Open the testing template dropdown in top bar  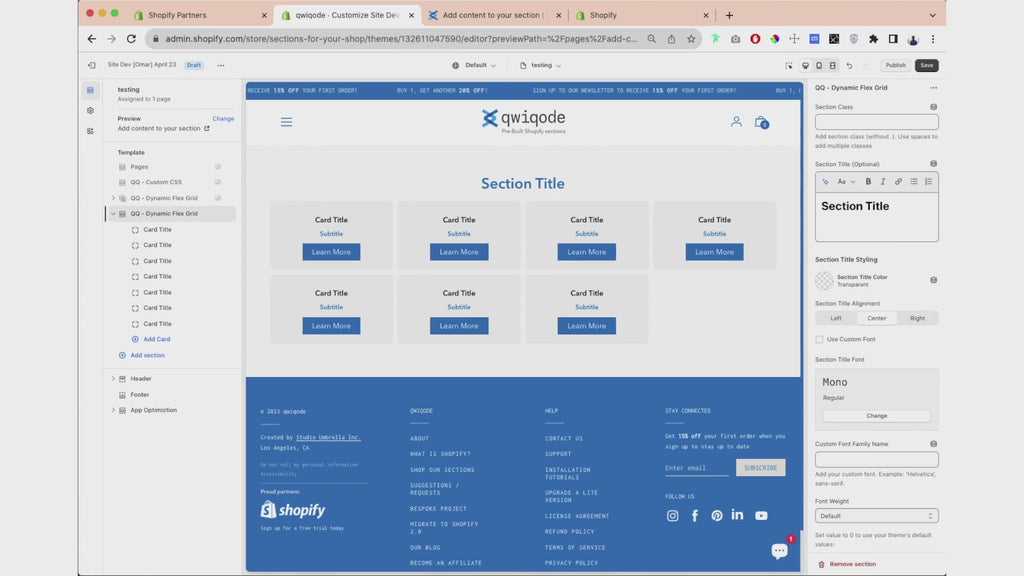[x=541, y=65]
